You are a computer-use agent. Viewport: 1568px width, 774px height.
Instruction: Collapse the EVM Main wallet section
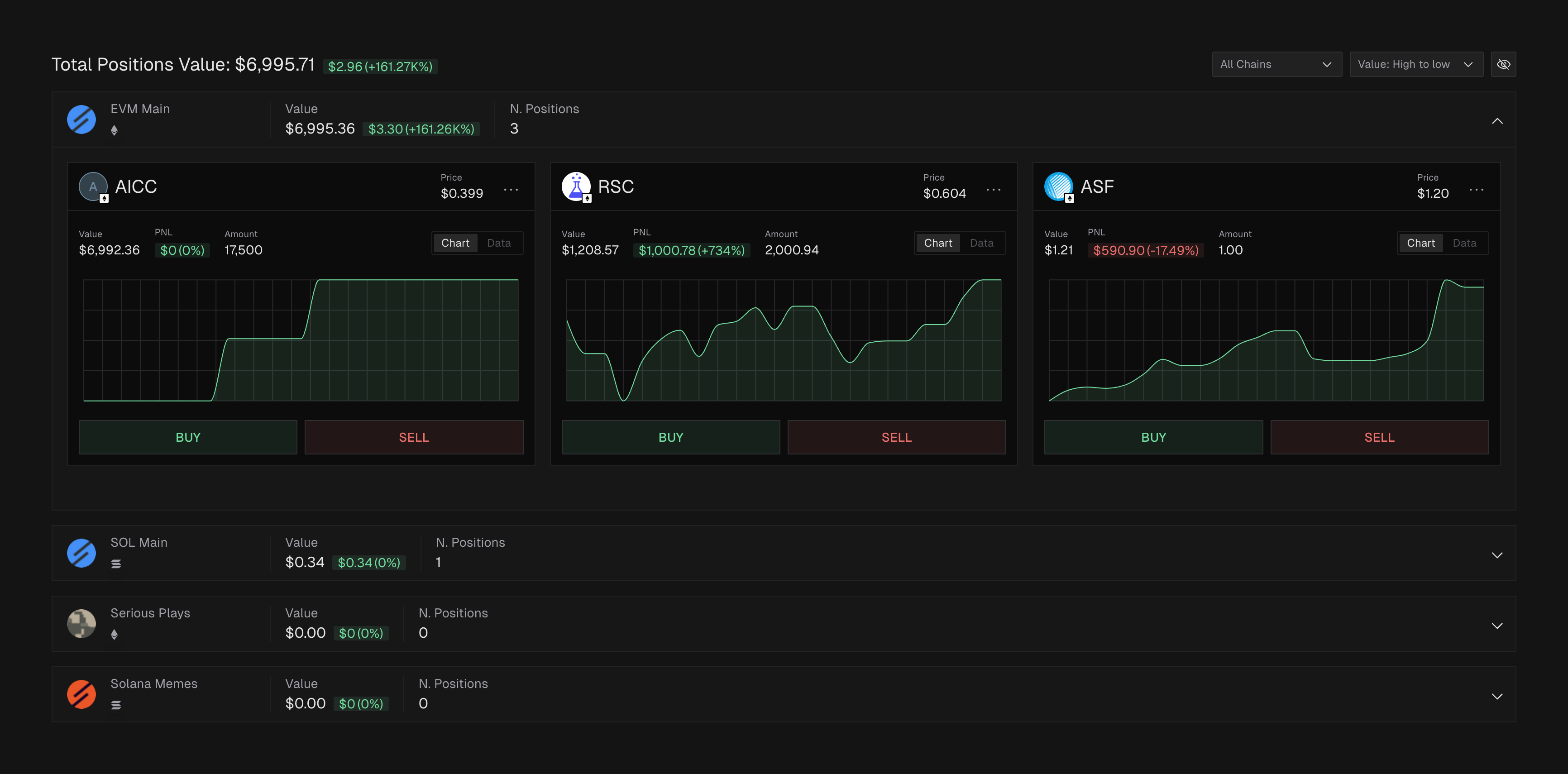pos(1497,121)
